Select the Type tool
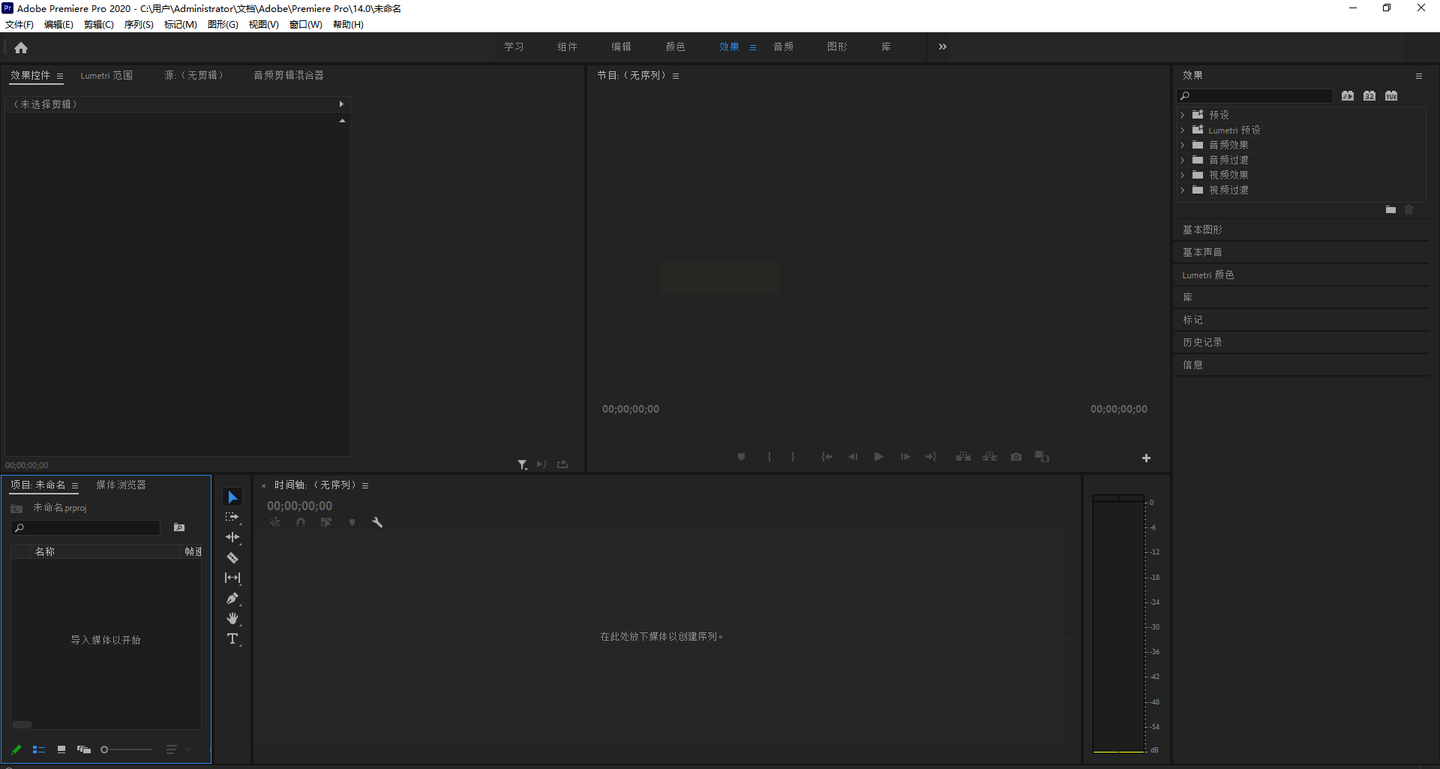This screenshot has height=769, width=1440. [232, 639]
